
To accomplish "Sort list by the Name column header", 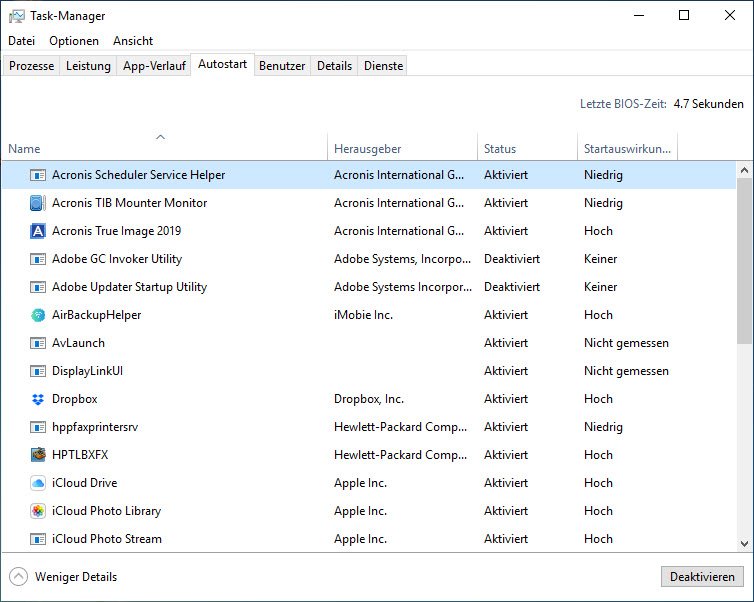I will coord(25,149).
